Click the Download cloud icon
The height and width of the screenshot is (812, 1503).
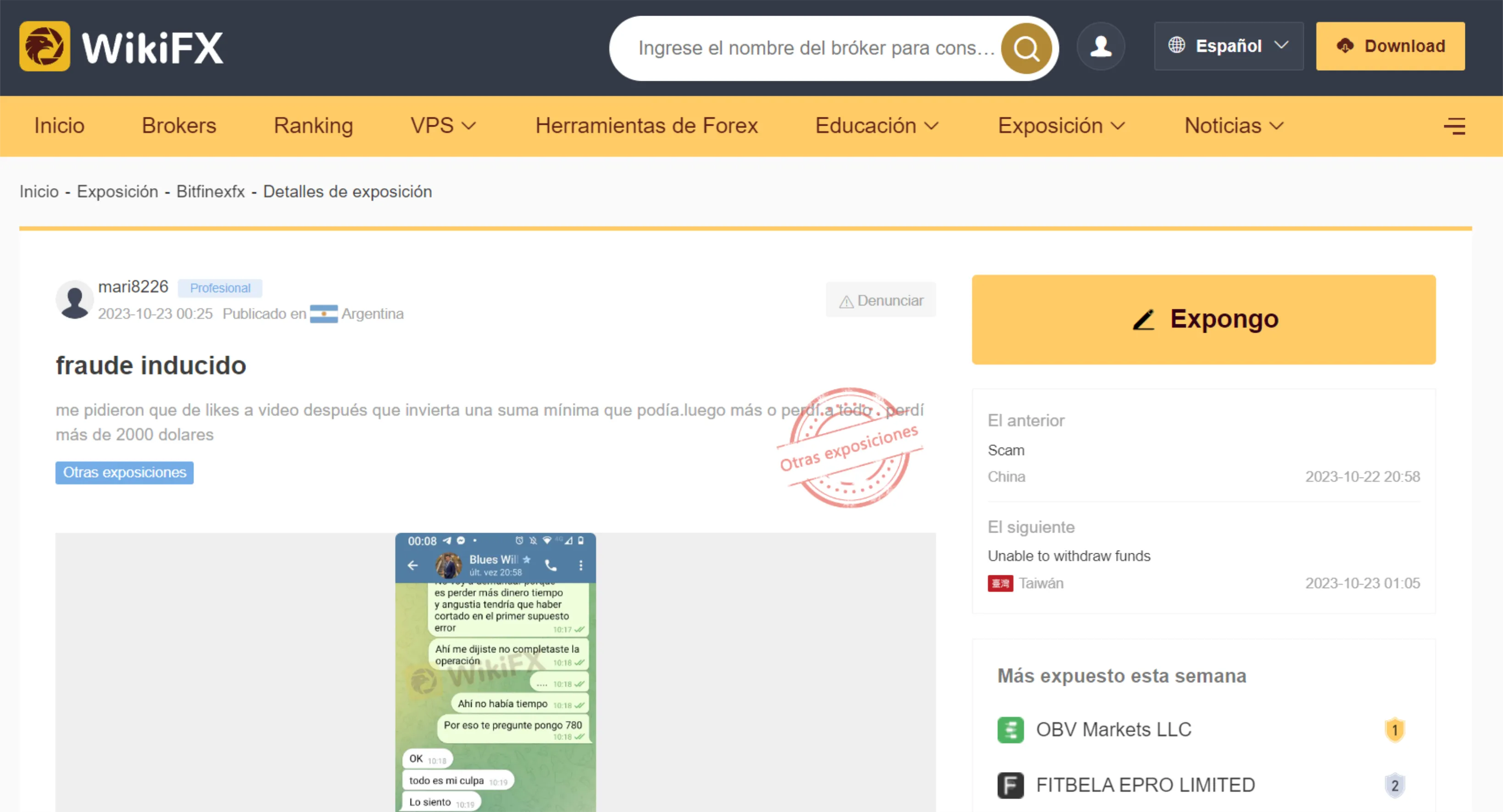(1345, 46)
